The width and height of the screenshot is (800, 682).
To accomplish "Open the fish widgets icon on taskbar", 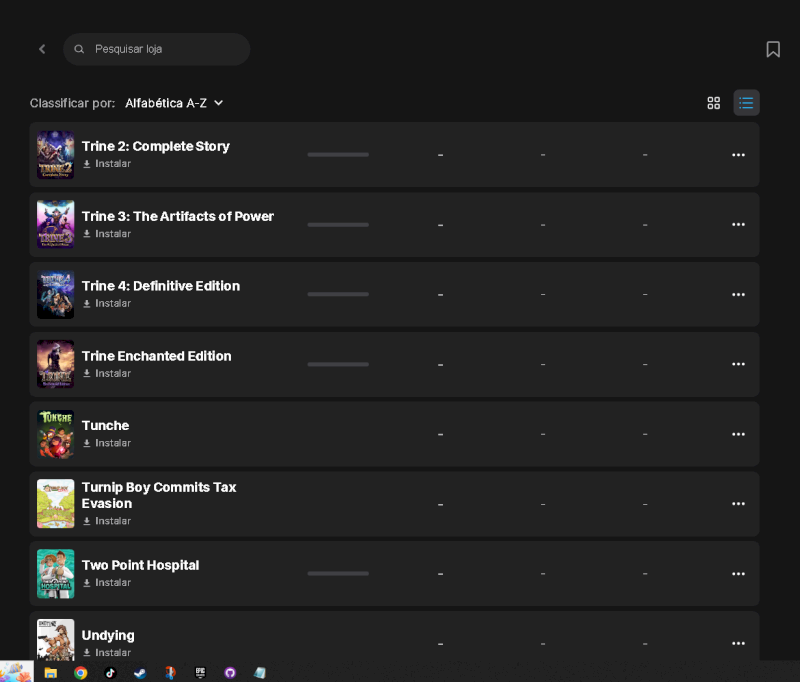I will pos(17,671).
